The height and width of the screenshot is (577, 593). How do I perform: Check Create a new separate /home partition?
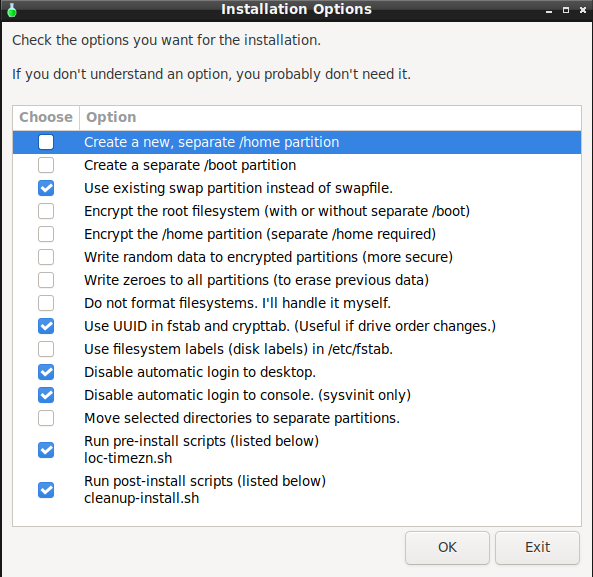46,142
